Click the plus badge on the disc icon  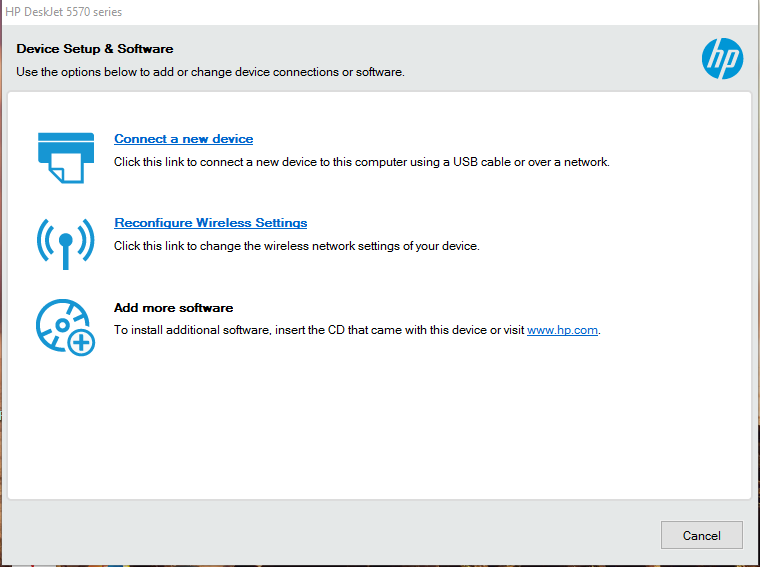coord(81,342)
